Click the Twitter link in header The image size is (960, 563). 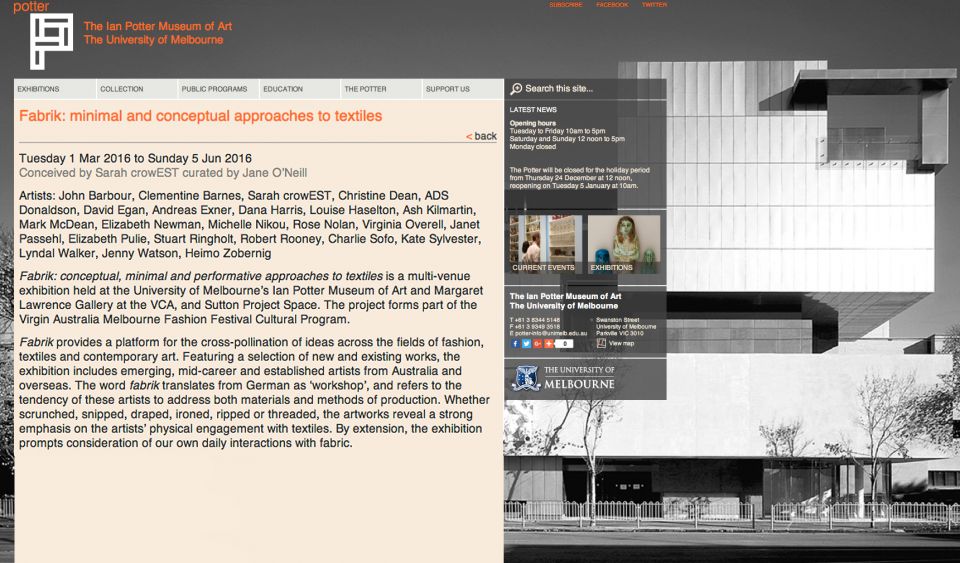pos(654,5)
